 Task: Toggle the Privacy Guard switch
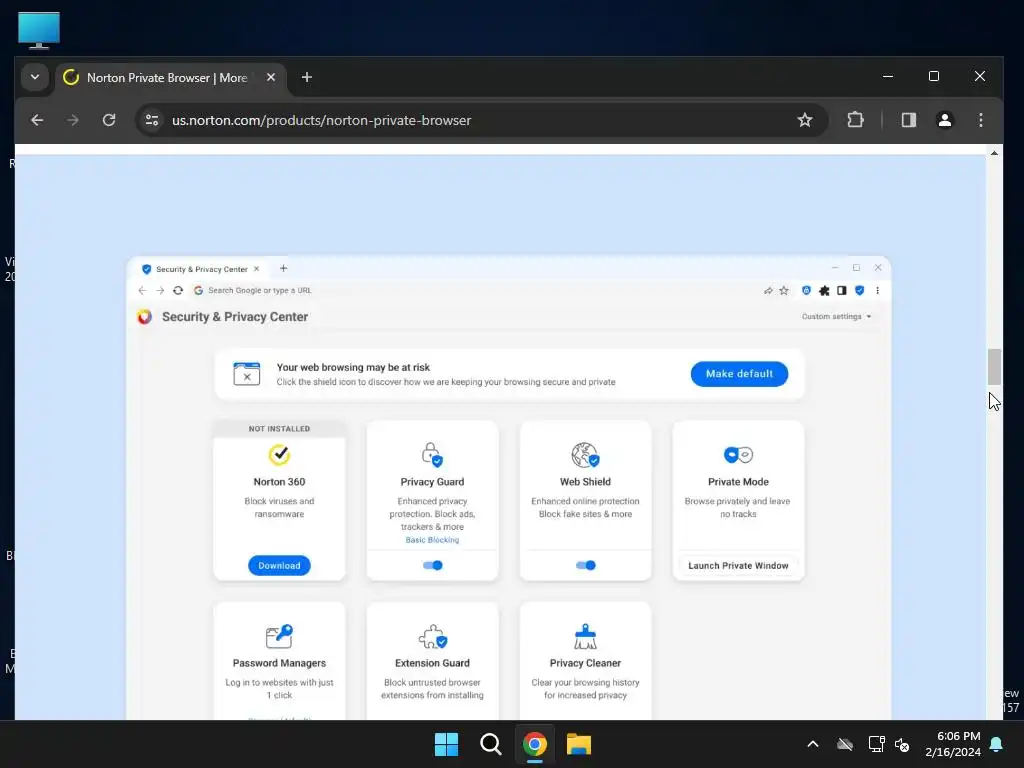point(432,566)
